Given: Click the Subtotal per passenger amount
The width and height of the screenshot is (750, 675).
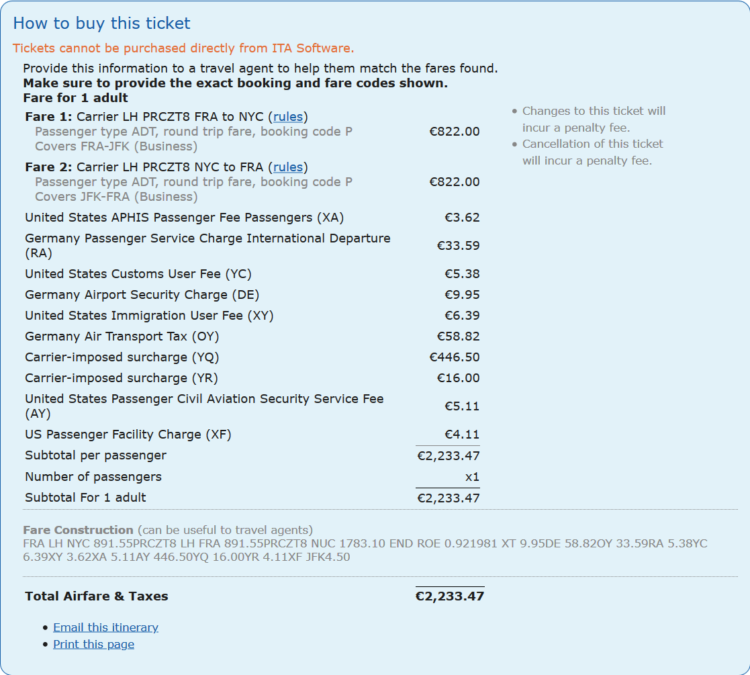Looking at the screenshot, I should pos(448,455).
